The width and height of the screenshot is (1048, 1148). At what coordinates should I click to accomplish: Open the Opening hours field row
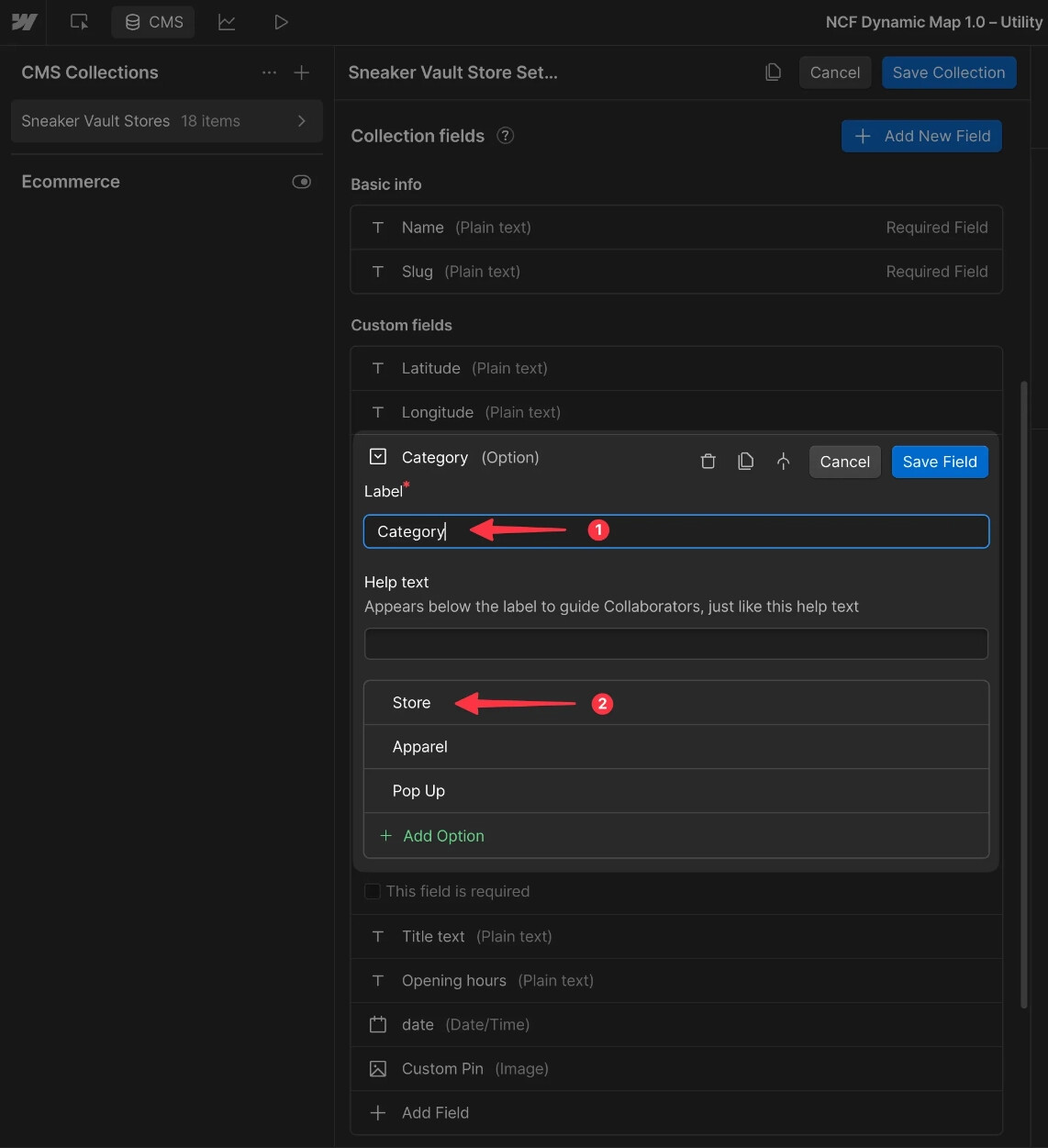coord(676,981)
